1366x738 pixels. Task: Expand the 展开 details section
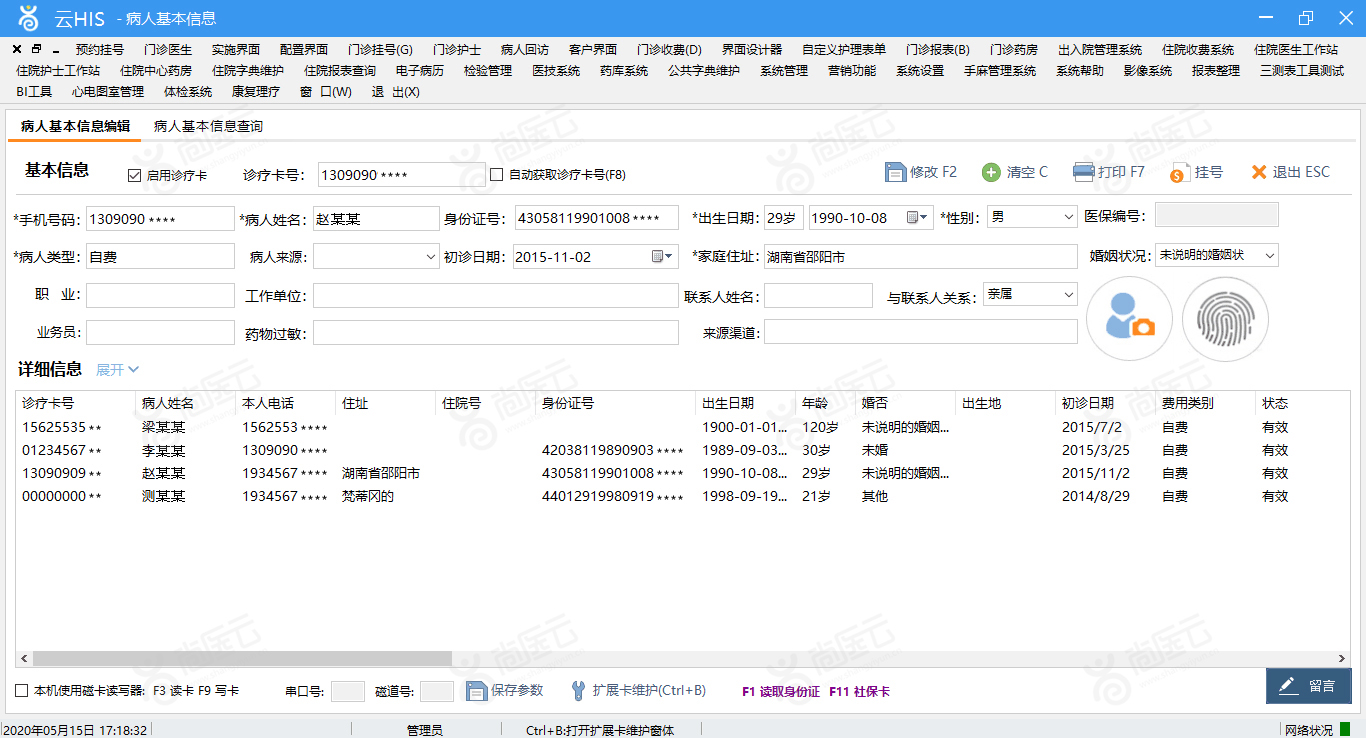[x=117, y=369]
